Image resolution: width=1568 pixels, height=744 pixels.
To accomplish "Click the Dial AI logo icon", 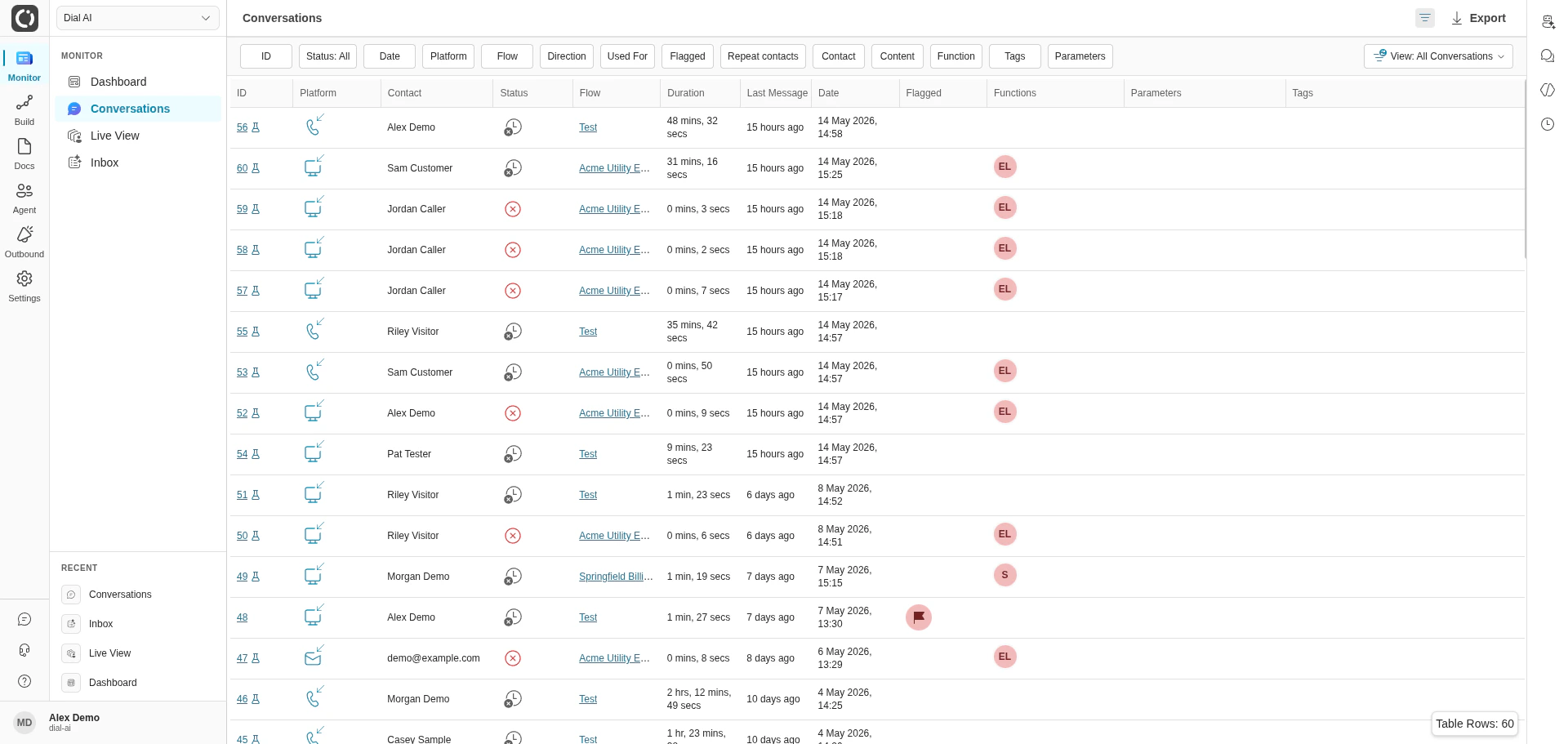I will coord(24,18).
